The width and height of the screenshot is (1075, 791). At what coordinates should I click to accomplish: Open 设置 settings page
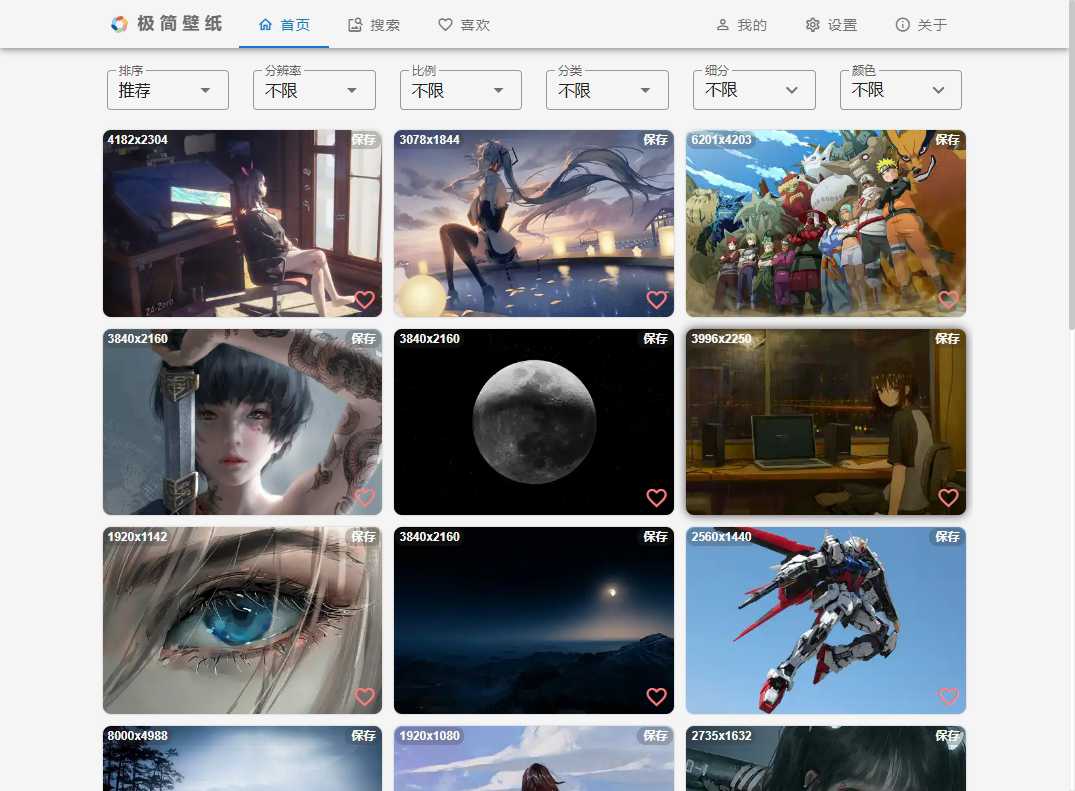coord(832,25)
